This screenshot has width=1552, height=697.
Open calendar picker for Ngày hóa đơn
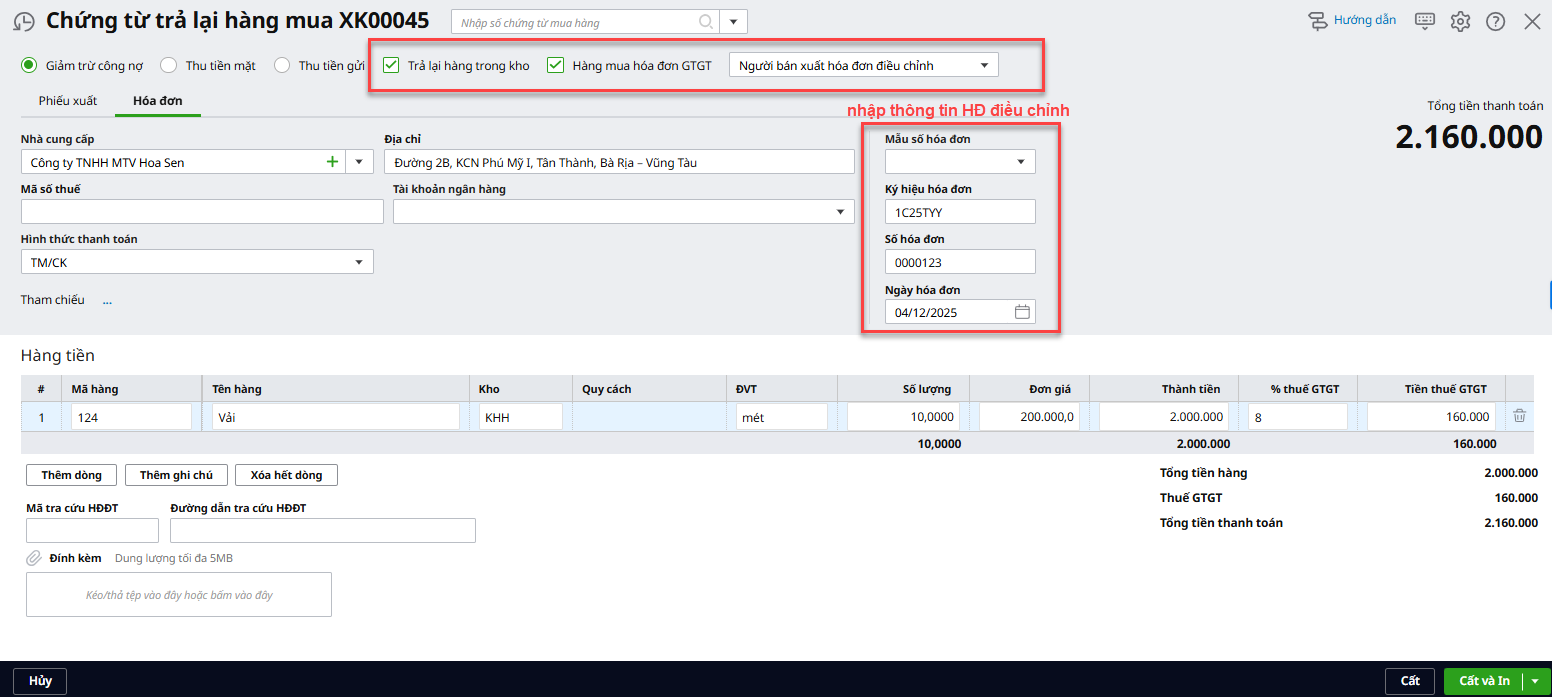(1022, 312)
